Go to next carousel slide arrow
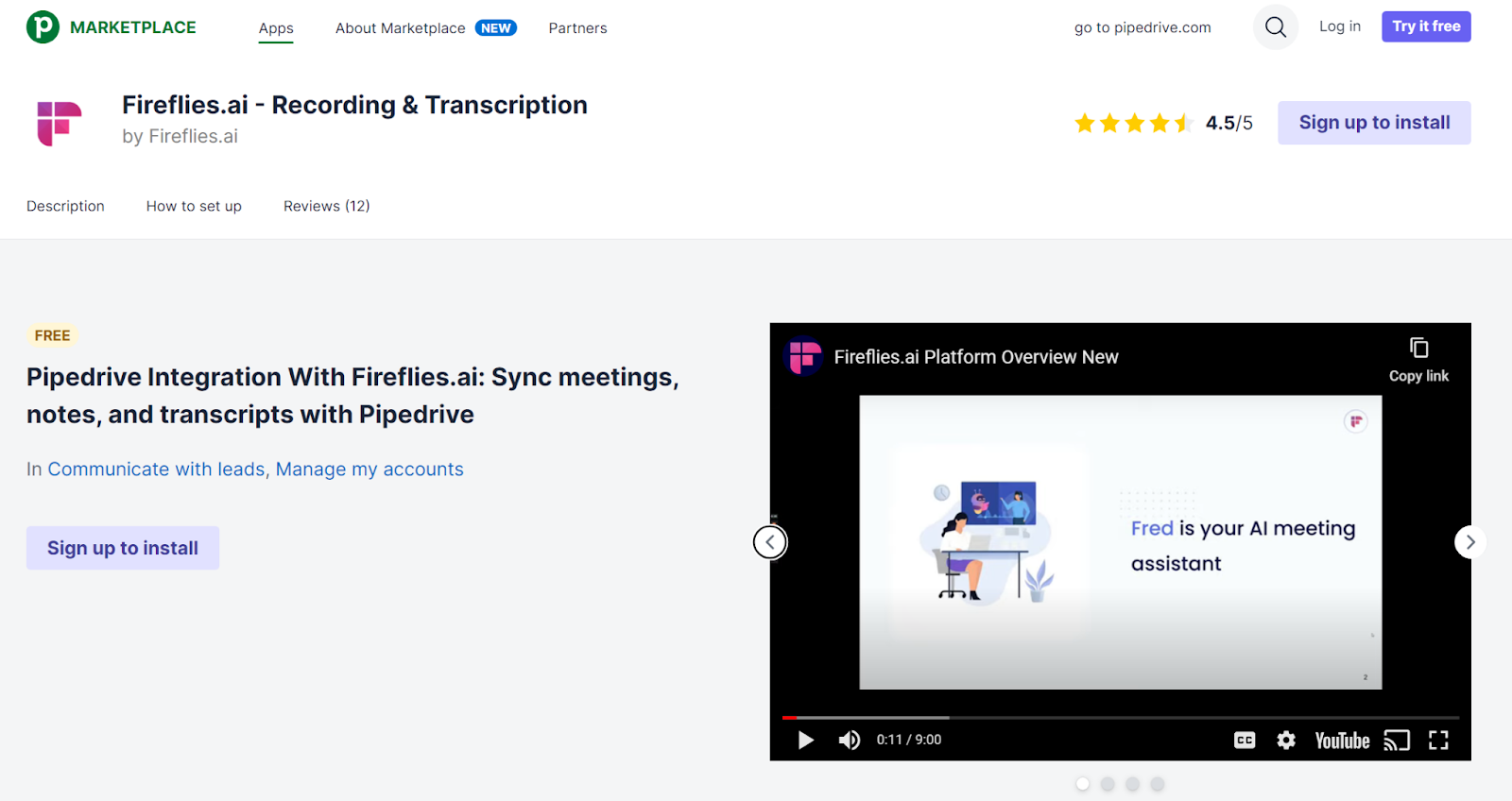1512x801 pixels. (x=1469, y=542)
